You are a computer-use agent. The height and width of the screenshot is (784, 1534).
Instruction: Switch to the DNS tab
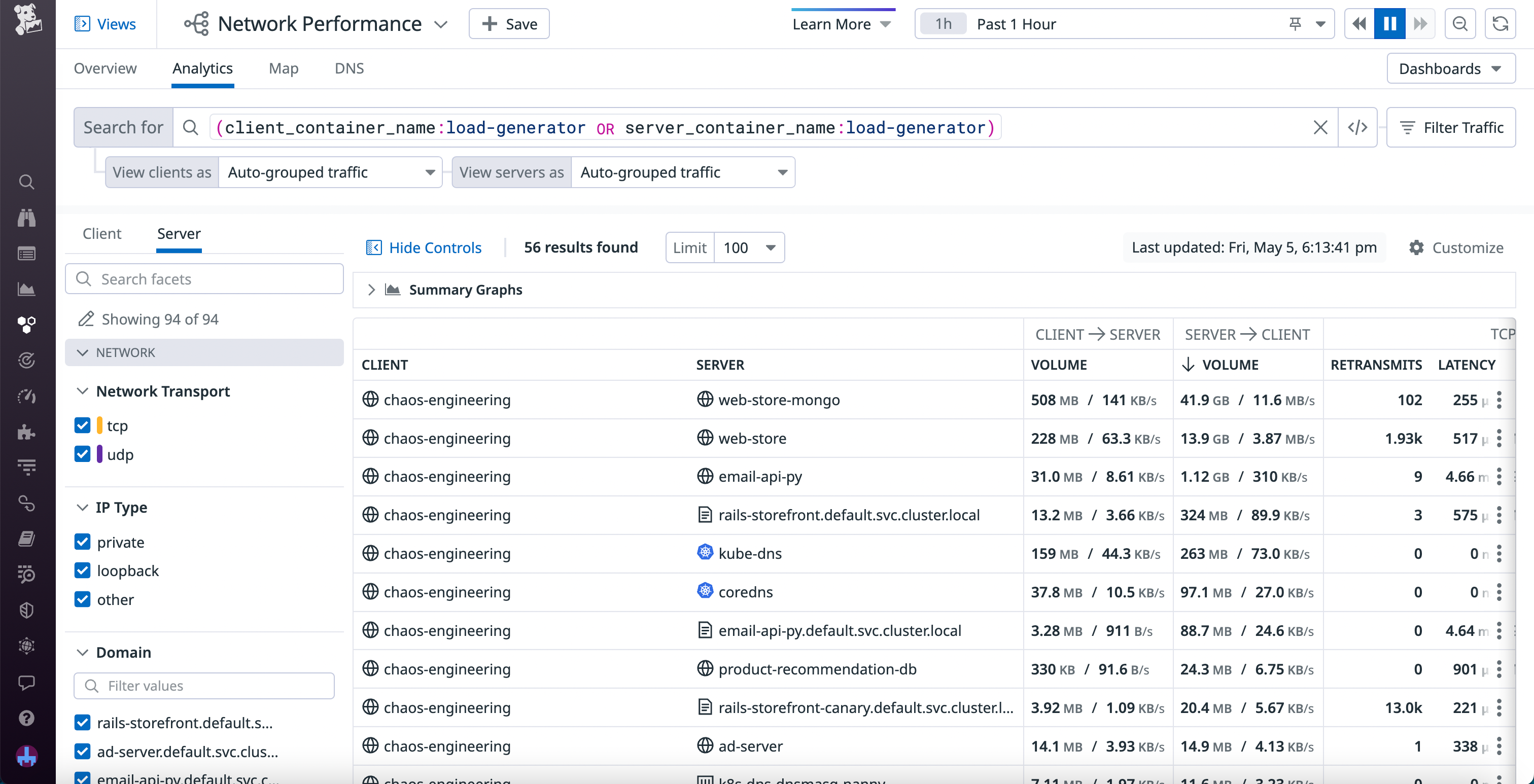click(x=349, y=68)
